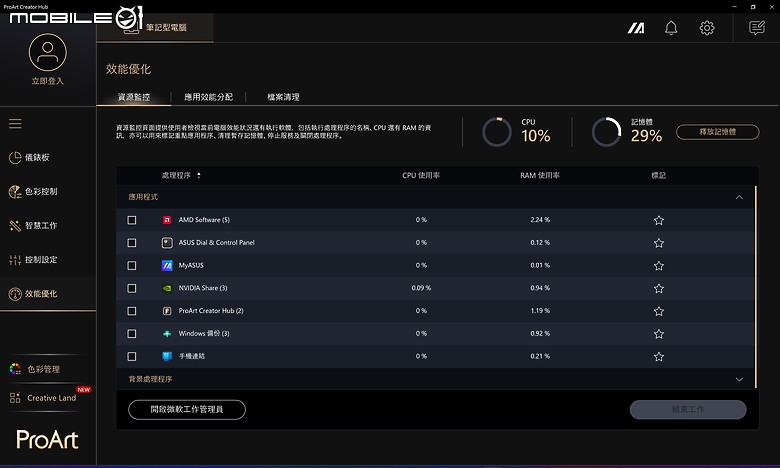Viewport: 780px width, 468px height.
Task: Toggle the hamburger menu icon in sidebar
Action: [15, 123]
